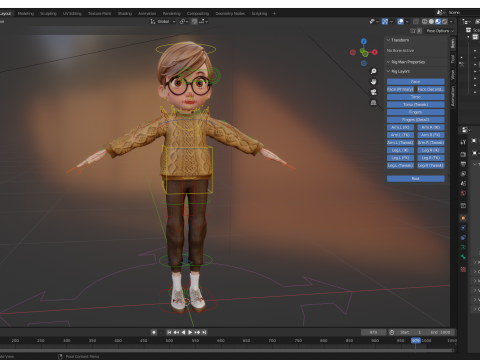Viewport: 480px width, 360px height.
Task: Toggle the Arm.L (IK) layer button
Action: pyautogui.click(x=400, y=127)
